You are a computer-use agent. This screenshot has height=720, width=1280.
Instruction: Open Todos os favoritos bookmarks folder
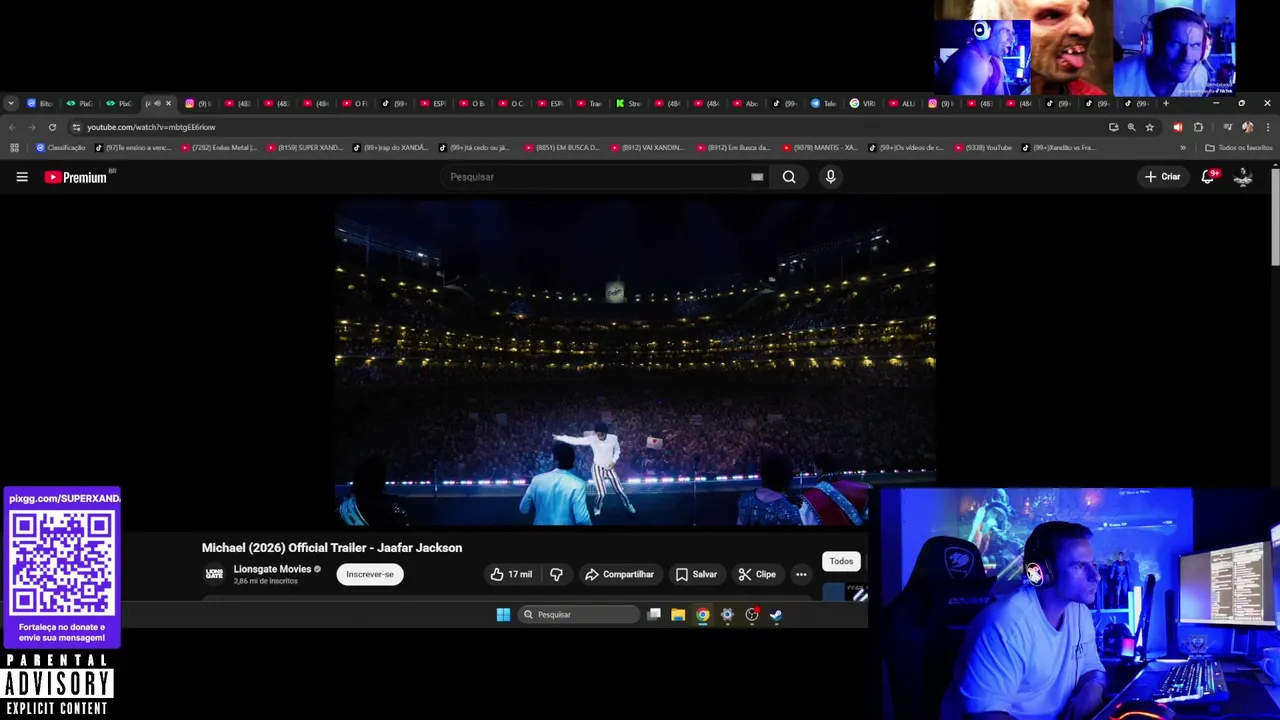point(1239,148)
